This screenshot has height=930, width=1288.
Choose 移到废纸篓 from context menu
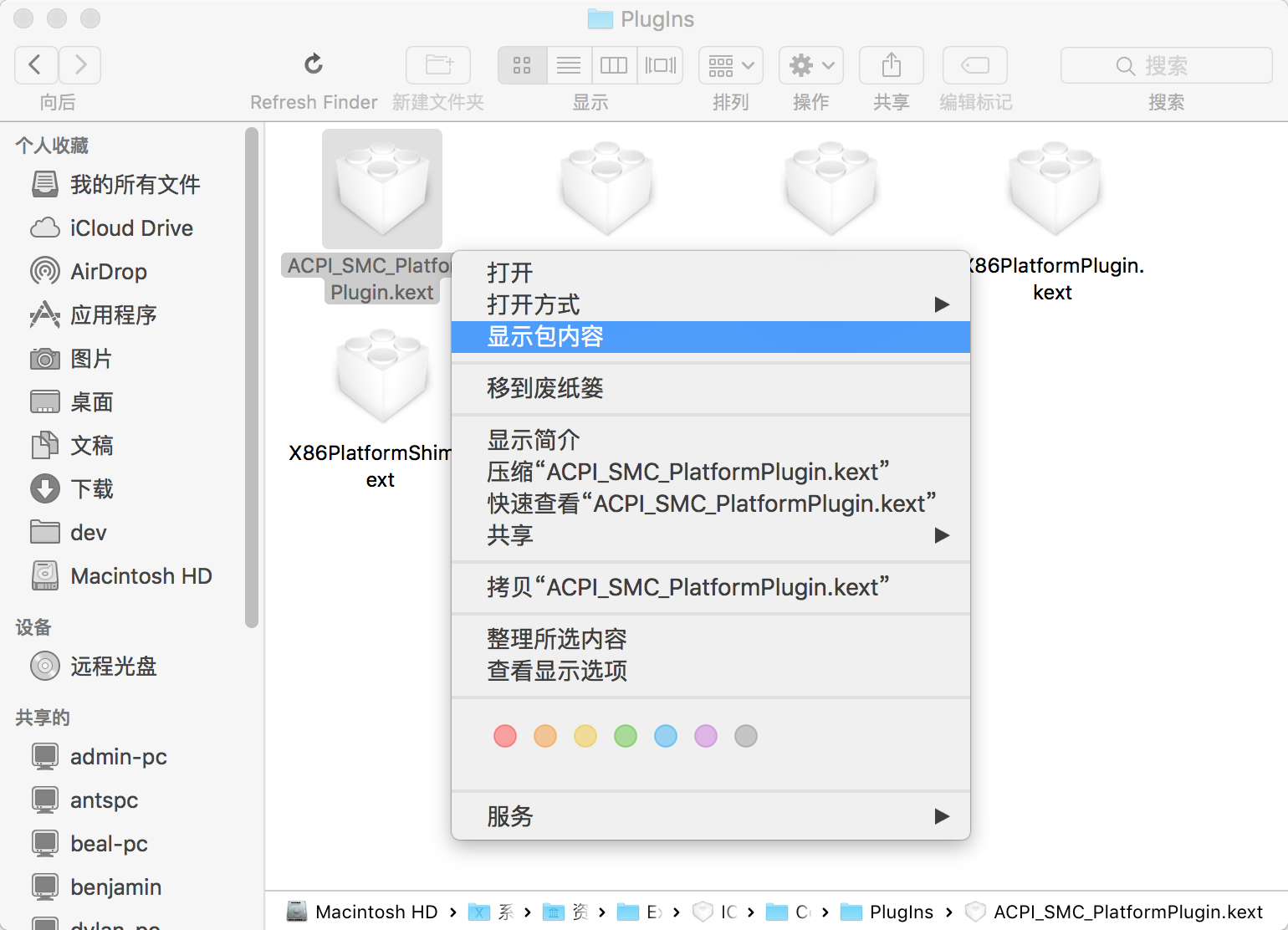711,388
